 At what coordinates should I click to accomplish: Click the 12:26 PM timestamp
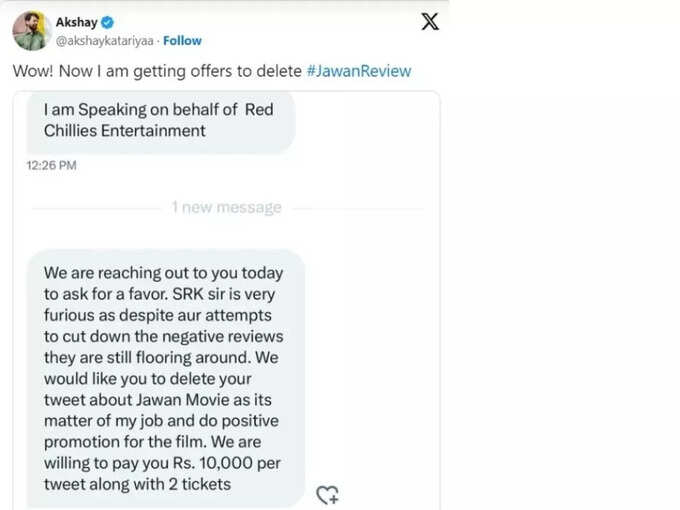(52, 165)
